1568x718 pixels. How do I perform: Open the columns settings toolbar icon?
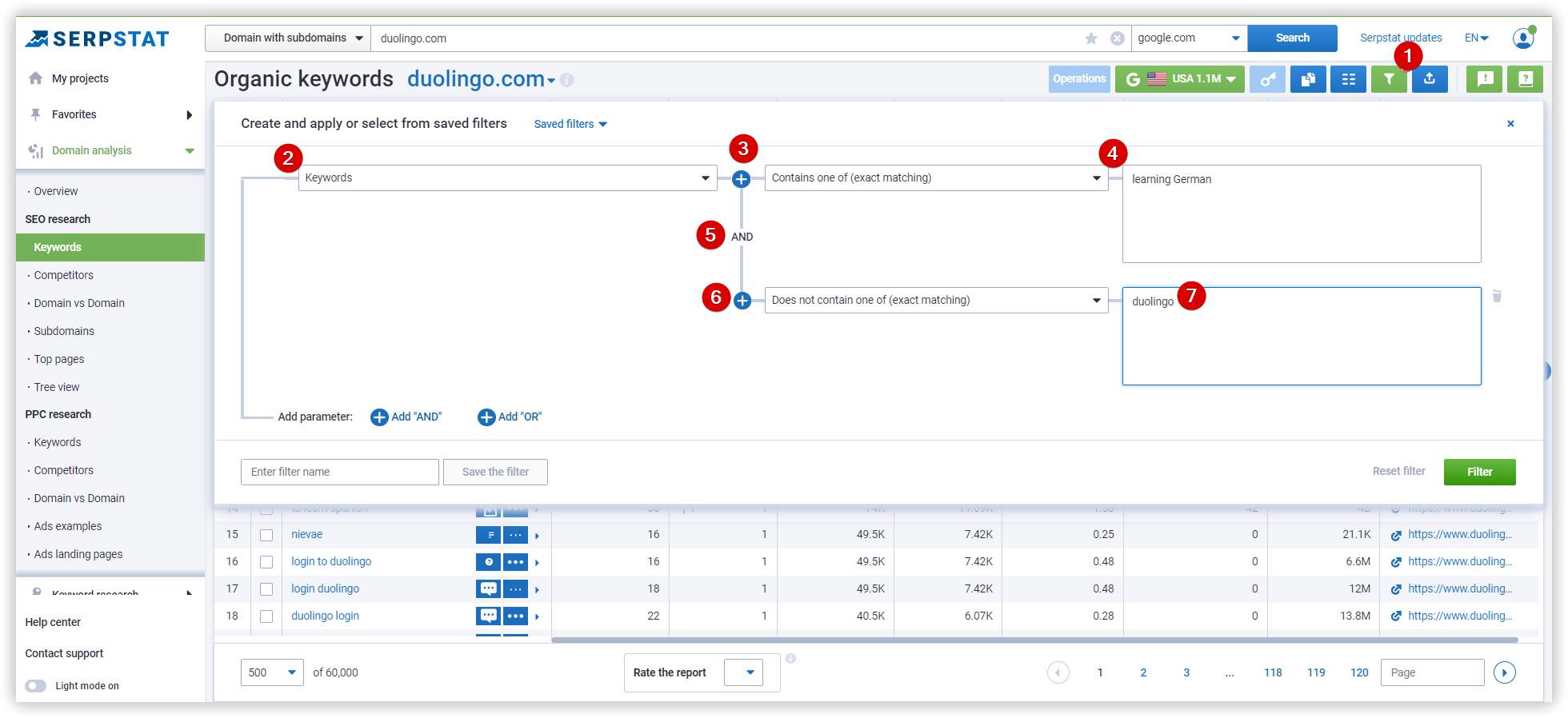coord(1348,79)
